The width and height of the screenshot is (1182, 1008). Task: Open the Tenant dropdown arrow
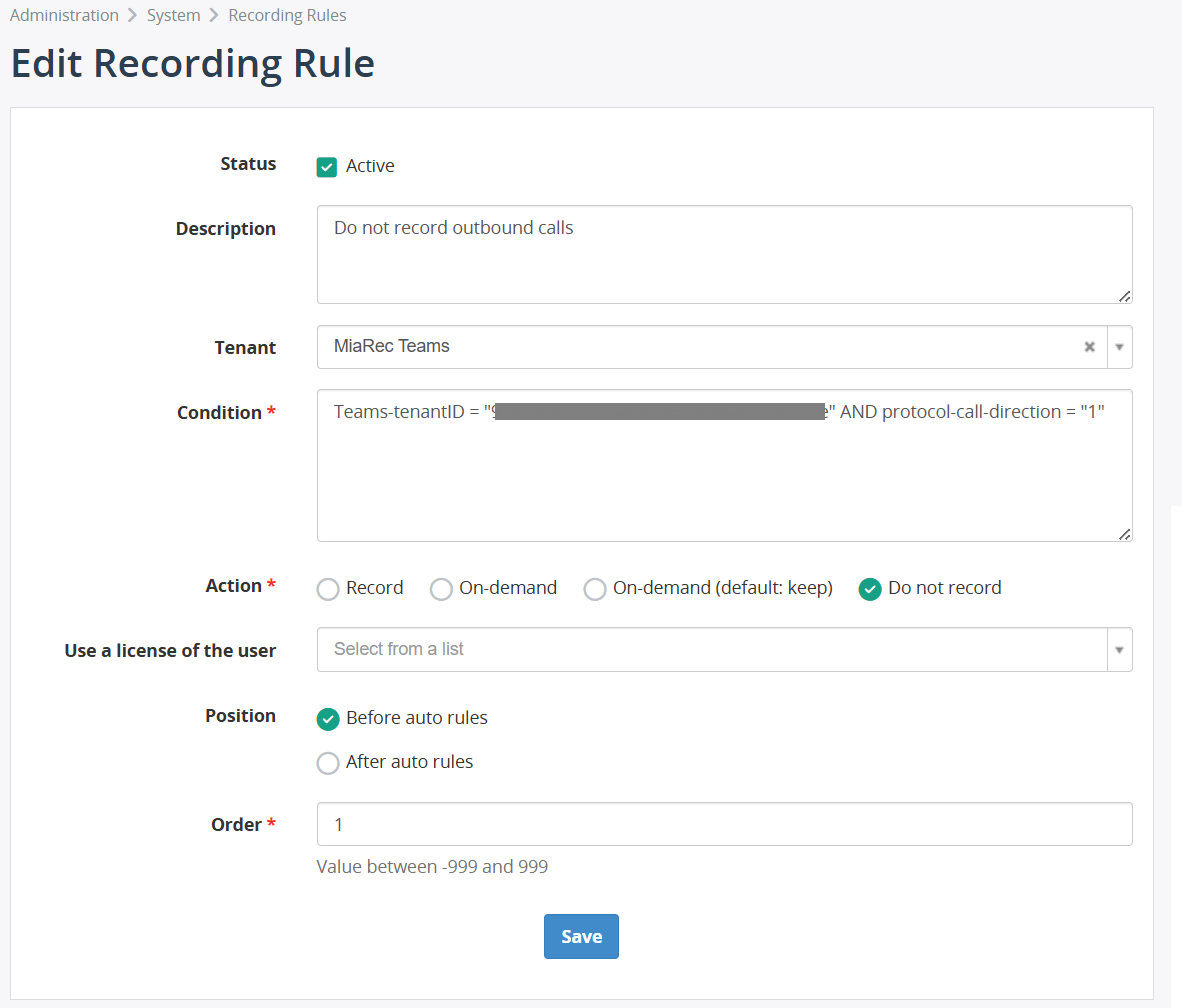[1119, 347]
